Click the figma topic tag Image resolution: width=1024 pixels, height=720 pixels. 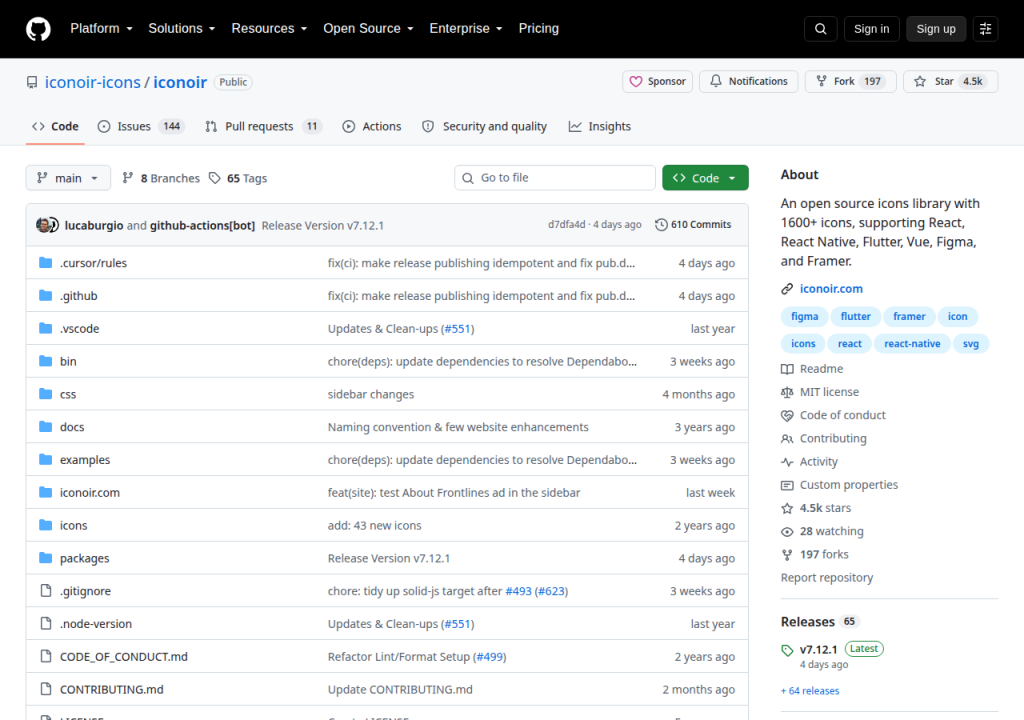(805, 317)
